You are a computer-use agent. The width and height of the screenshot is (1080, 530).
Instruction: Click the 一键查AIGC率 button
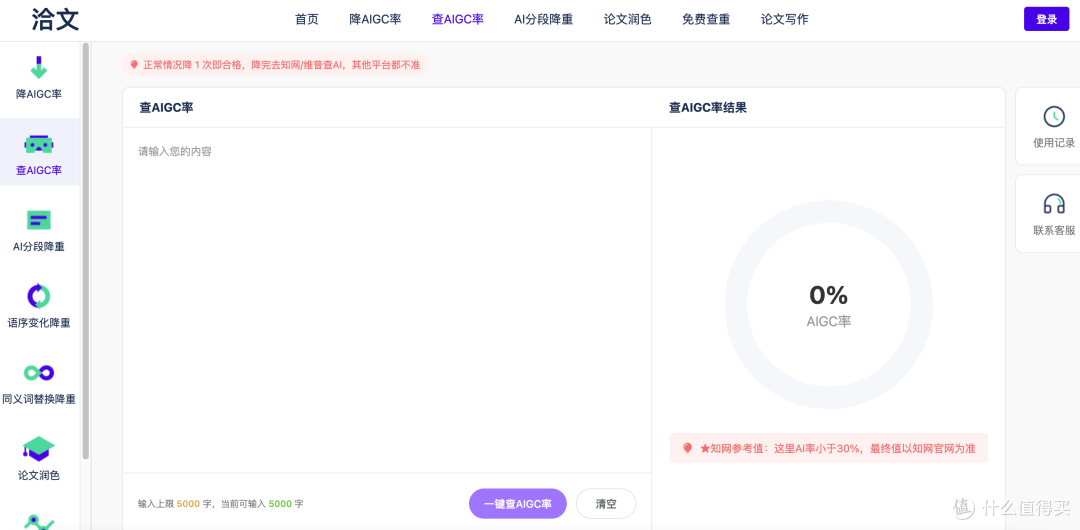518,504
